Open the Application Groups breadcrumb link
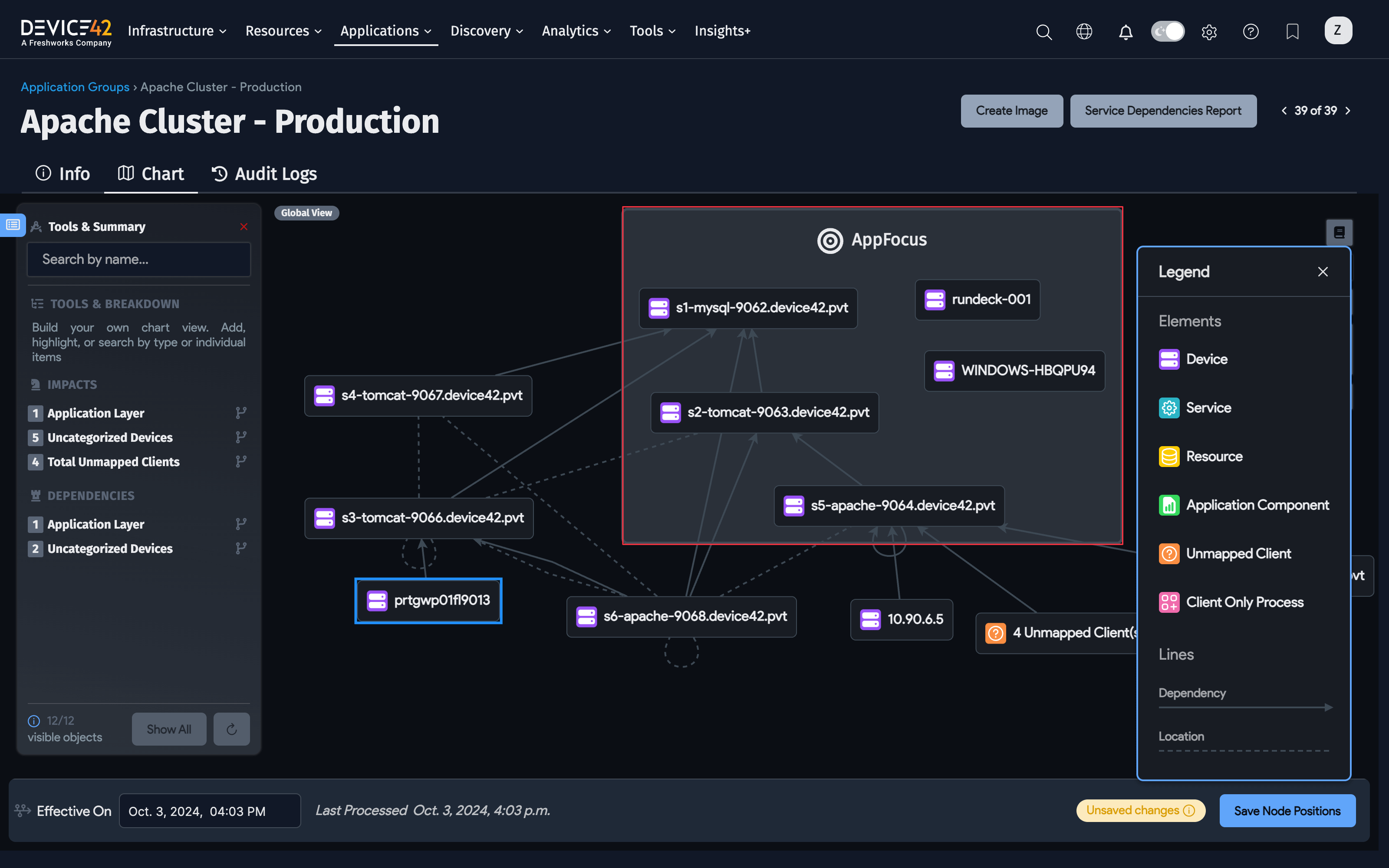The image size is (1389, 868). [75, 87]
